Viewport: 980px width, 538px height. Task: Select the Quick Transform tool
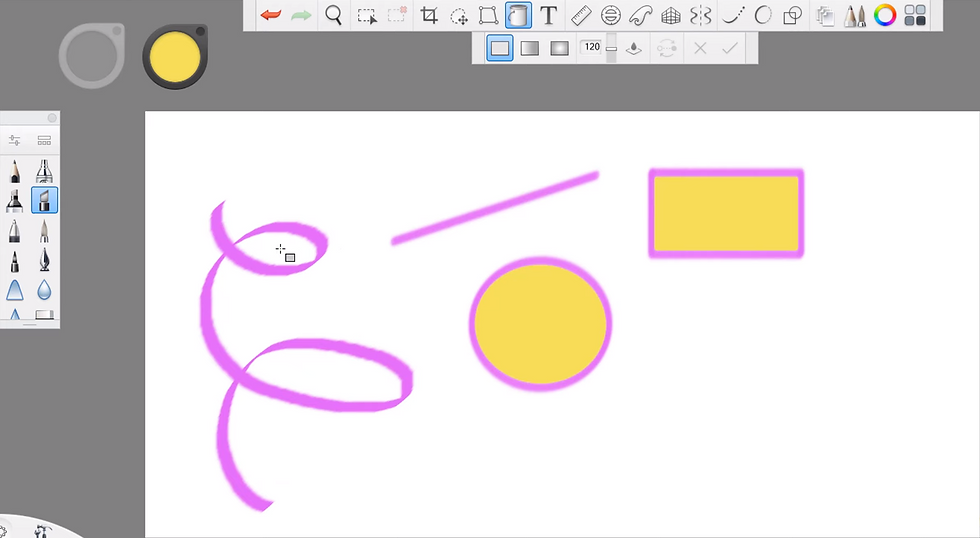(459, 16)
